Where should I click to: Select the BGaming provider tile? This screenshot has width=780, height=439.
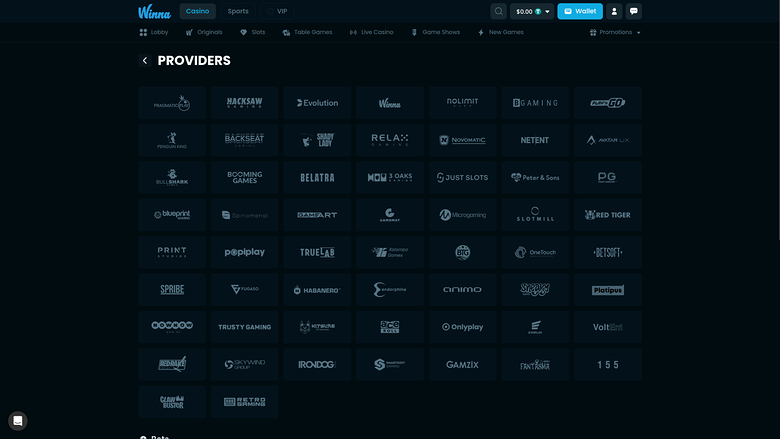pos(535,103)
